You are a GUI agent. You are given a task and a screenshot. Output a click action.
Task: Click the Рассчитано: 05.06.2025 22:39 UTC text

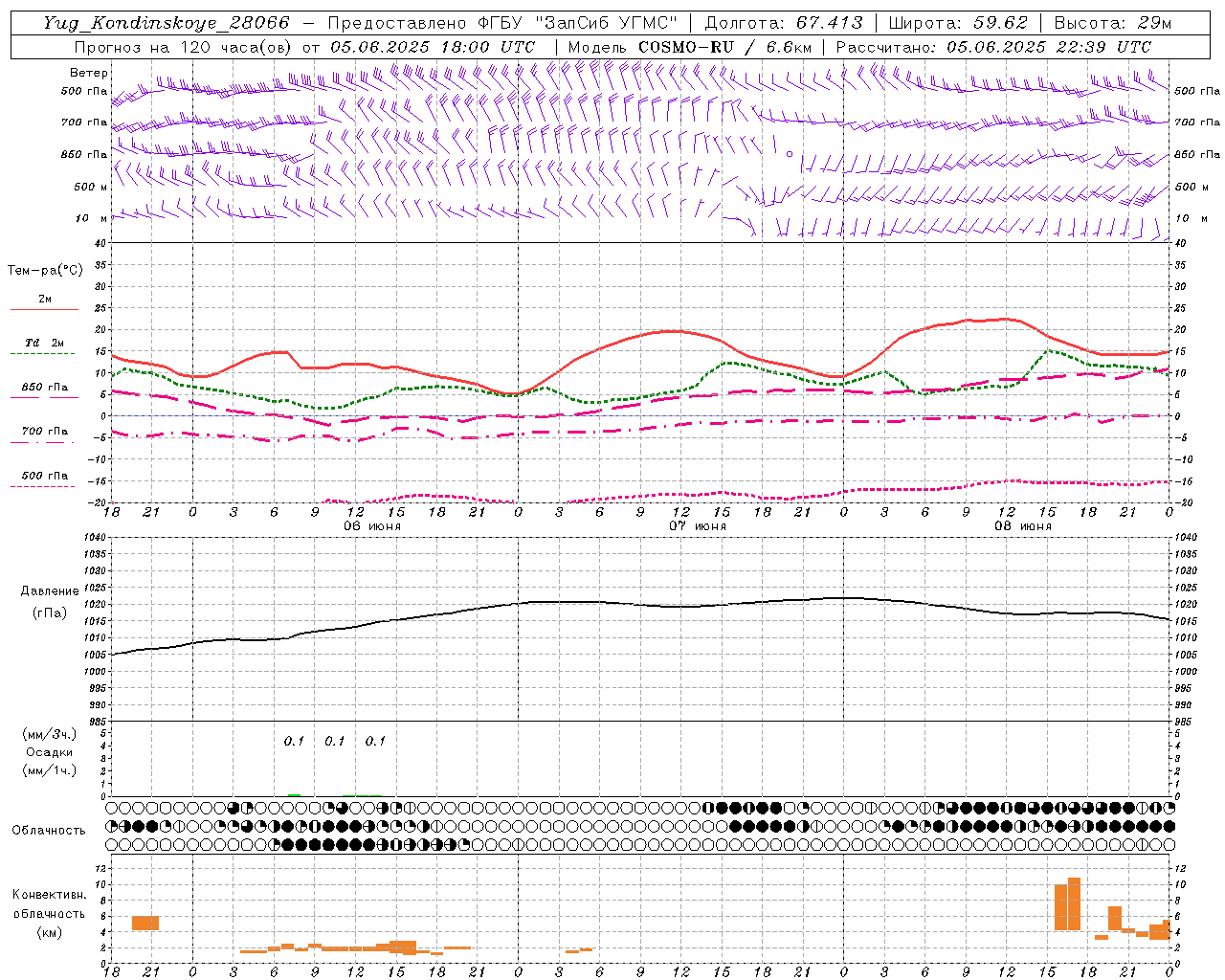click(x=993, y=47)
